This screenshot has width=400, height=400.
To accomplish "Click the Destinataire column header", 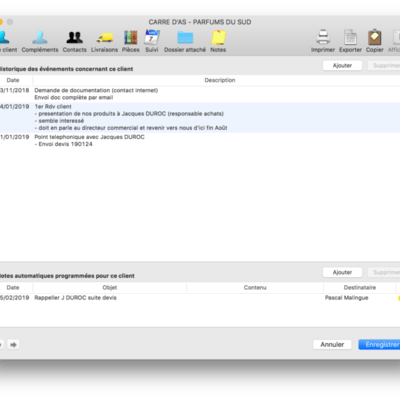I will coord(360,287).
